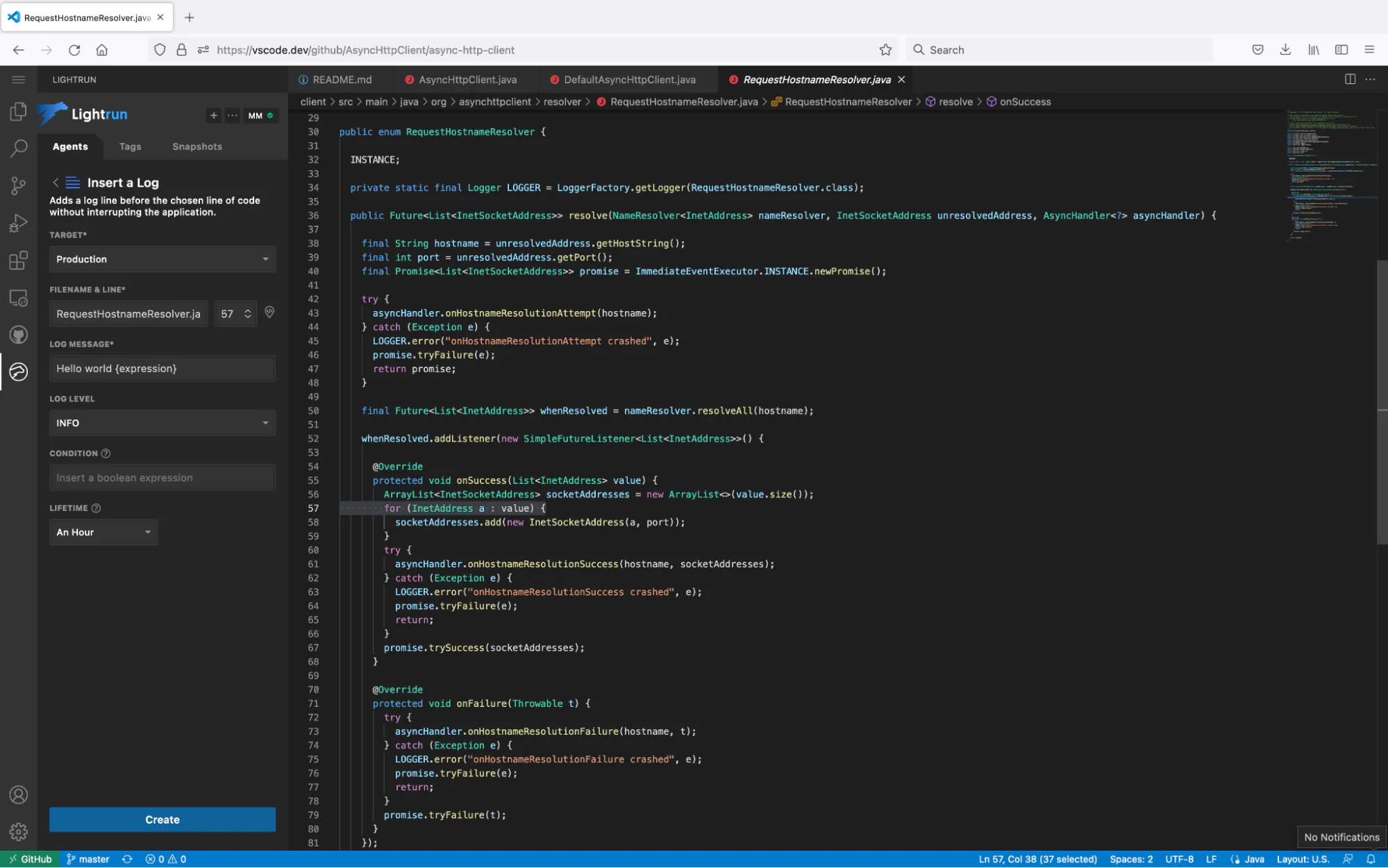Open the GitHub view in the activity bar
1388x868 pixels.
pos(19,335)
